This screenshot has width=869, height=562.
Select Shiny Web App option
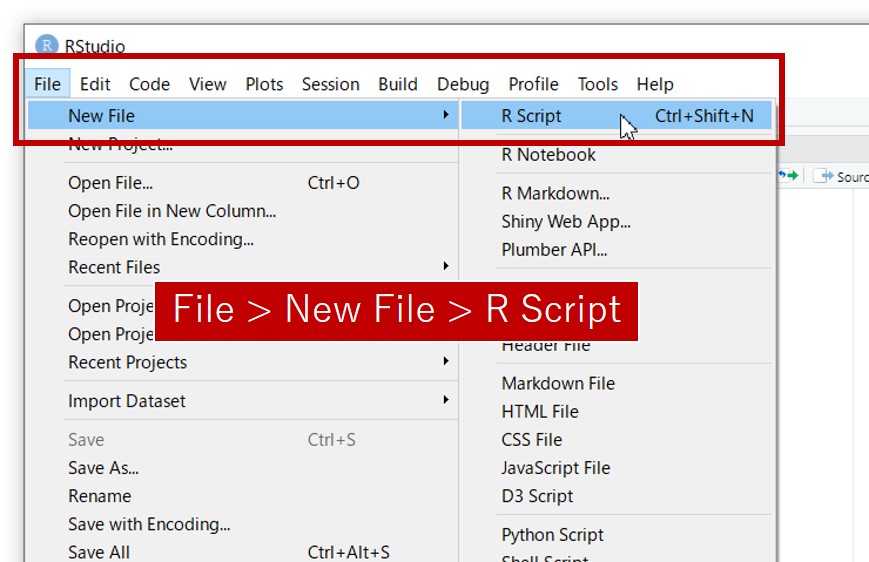[x=566, y=222]
